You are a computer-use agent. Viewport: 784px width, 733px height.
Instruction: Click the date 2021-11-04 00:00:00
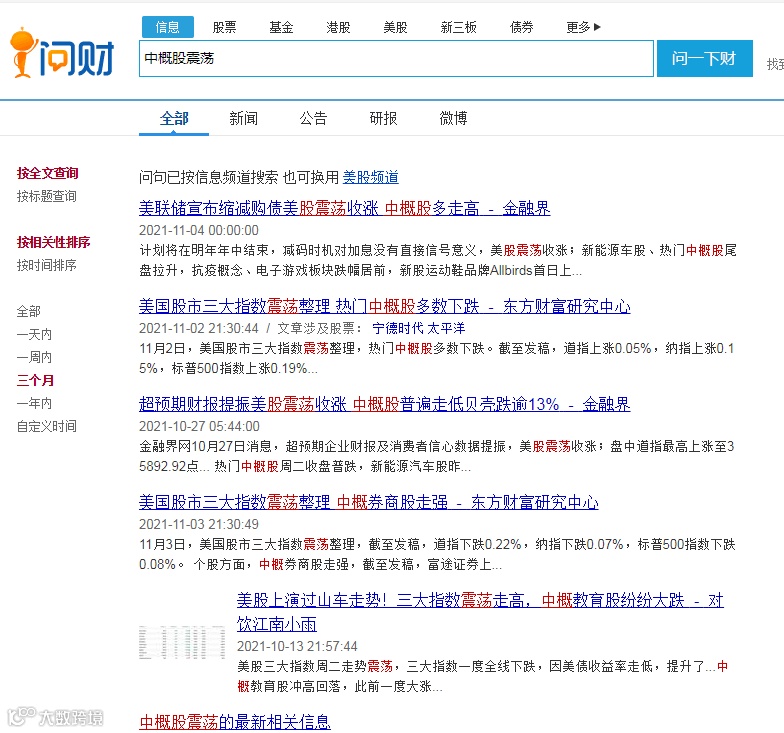(199, 230)
